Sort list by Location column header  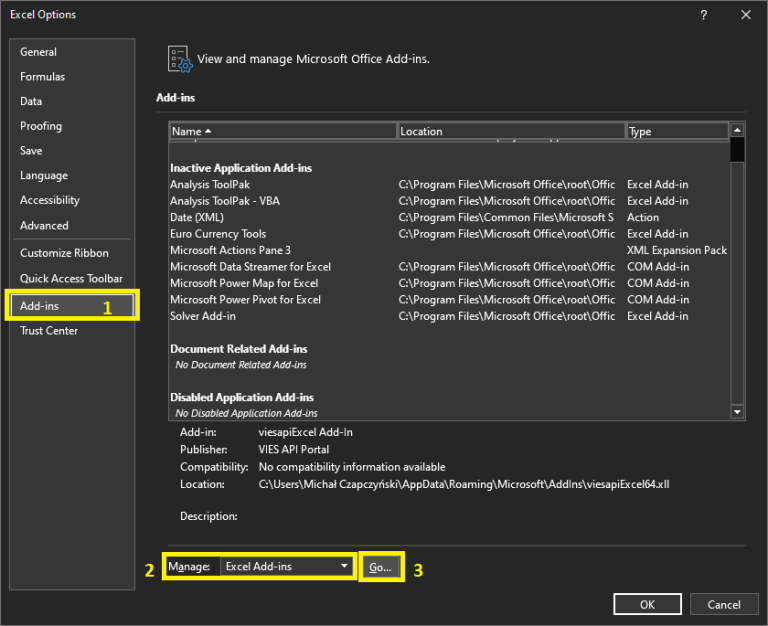(x=510, y=131)
